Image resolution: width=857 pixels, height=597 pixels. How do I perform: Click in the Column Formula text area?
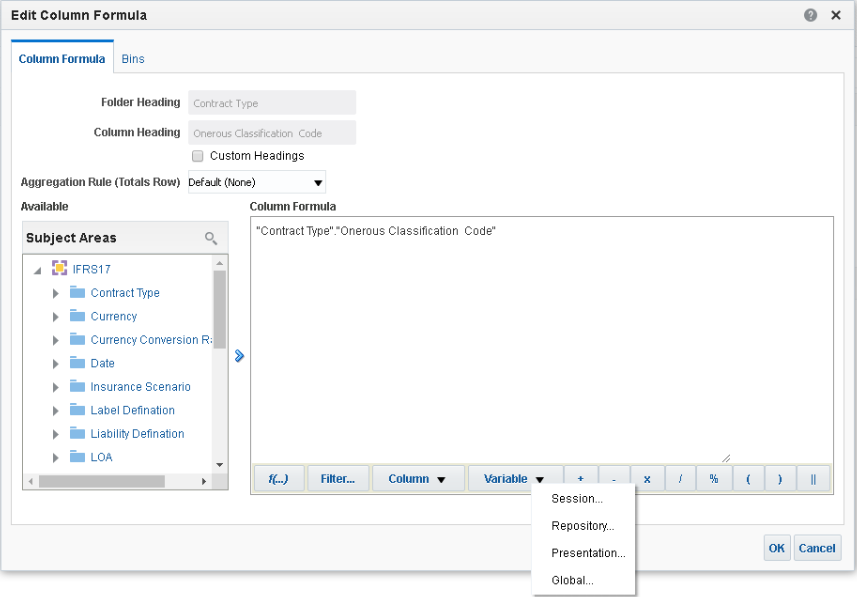tap(542, 339)
